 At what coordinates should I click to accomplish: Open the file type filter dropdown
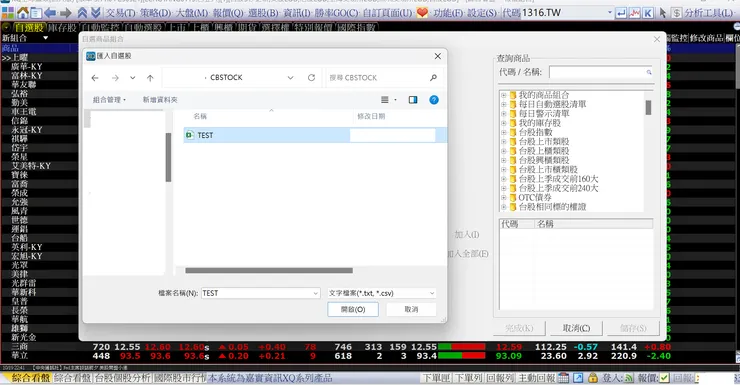(431, 293)
